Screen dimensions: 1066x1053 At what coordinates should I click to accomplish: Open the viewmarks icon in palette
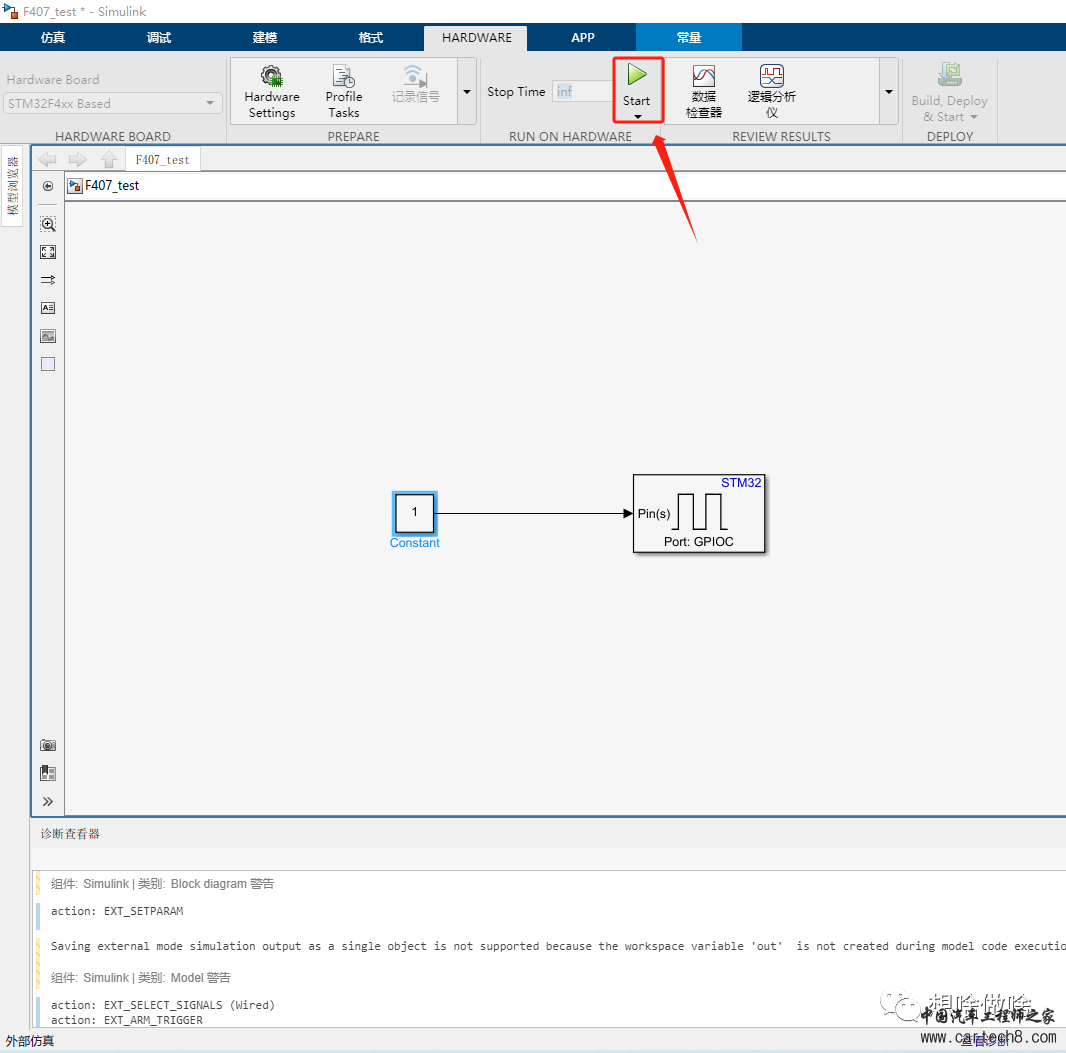coord(48,773)
